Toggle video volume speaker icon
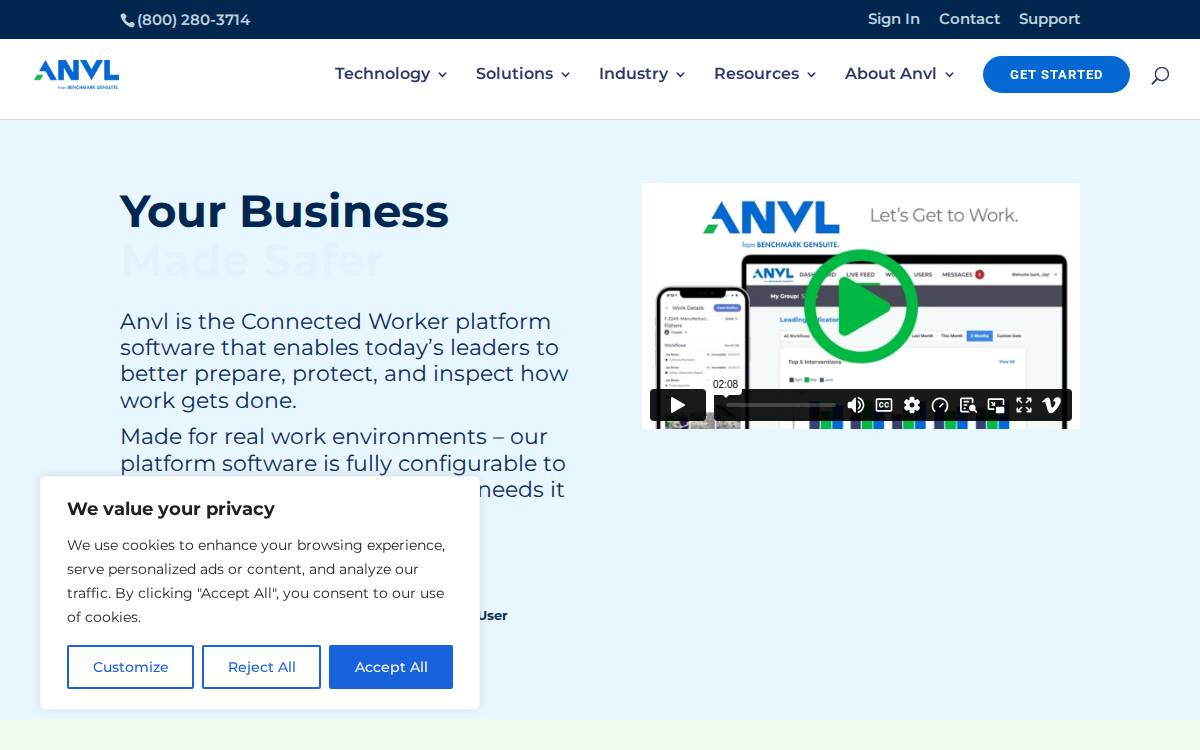Image resolution: width=1200 pixels, height=750 pixels. (856, 405)
